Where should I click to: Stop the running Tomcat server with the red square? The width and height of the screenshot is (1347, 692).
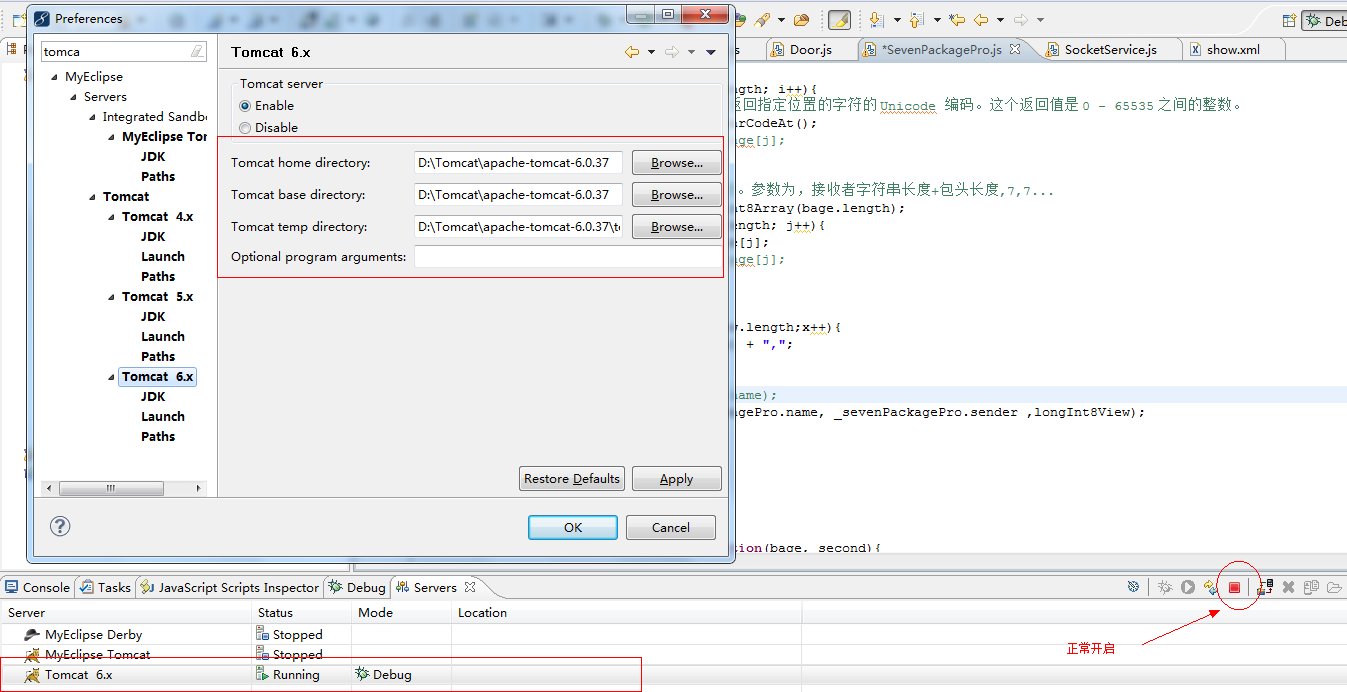tap(1234, 588)
